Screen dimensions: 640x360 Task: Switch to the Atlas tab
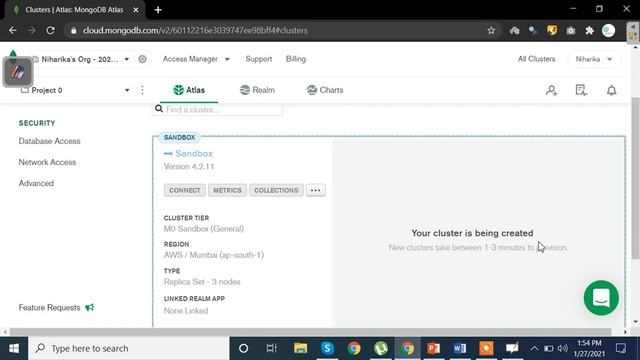point(189,90)
